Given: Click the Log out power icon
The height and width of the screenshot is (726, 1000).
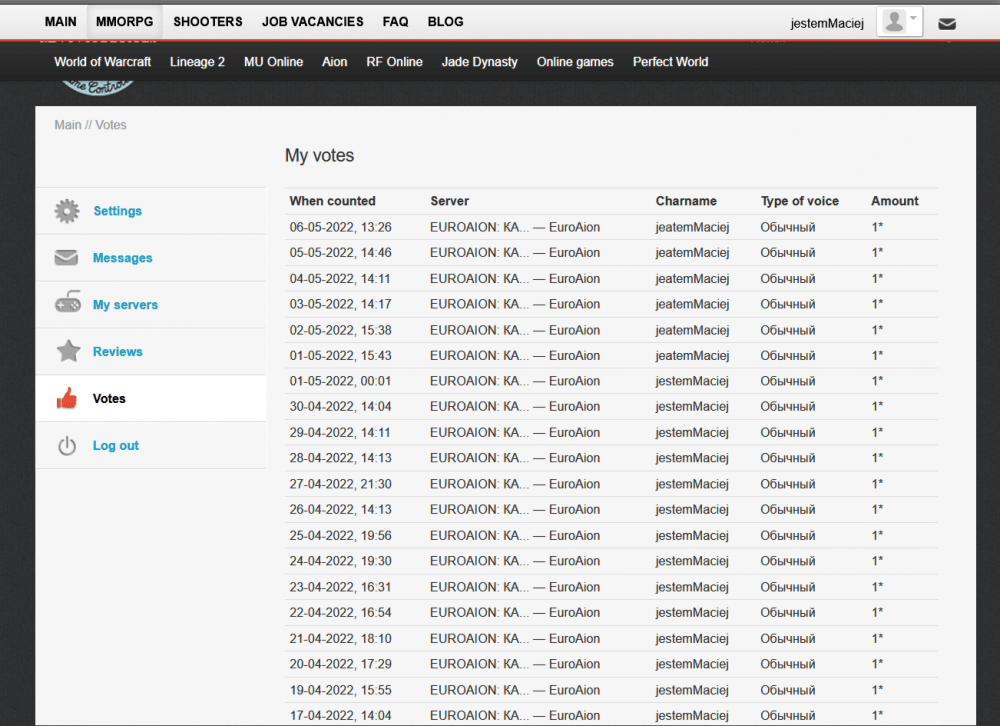Looking at the screenshot, I should tap(67, 446).
